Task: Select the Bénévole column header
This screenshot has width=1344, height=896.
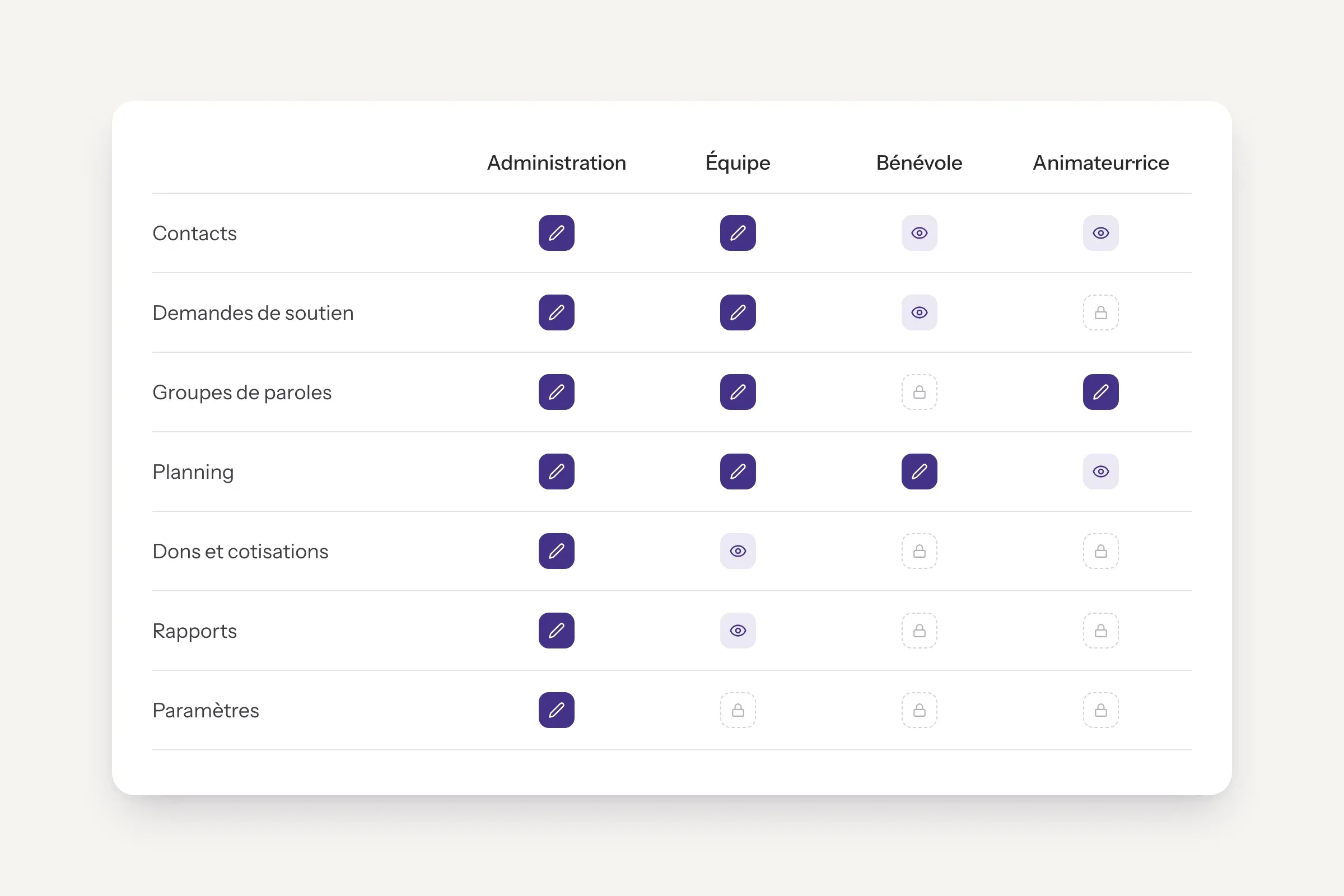Action: pos(919,163)
